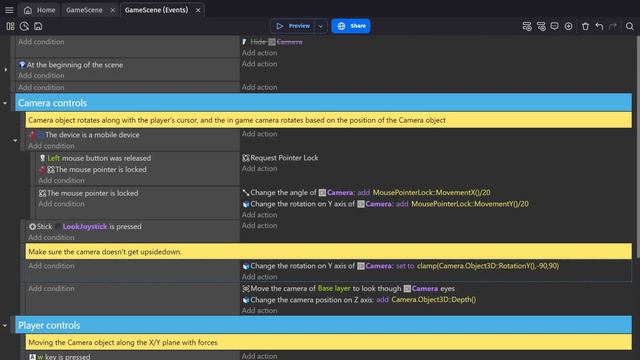The image size is (640, 360).
Task: Toggle inverted condition on mouse pointer is locked
Action: click(x=42, y=170)
